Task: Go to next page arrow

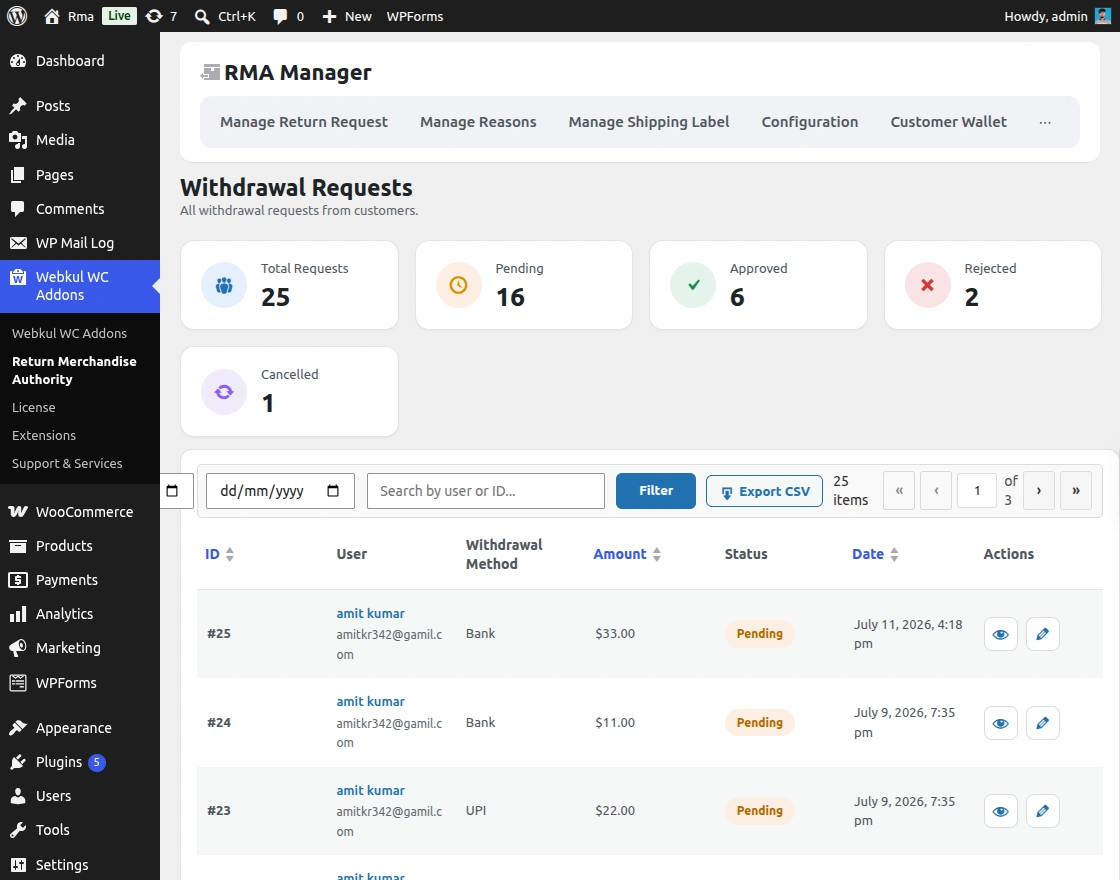Action: (x=1039, y=491)
